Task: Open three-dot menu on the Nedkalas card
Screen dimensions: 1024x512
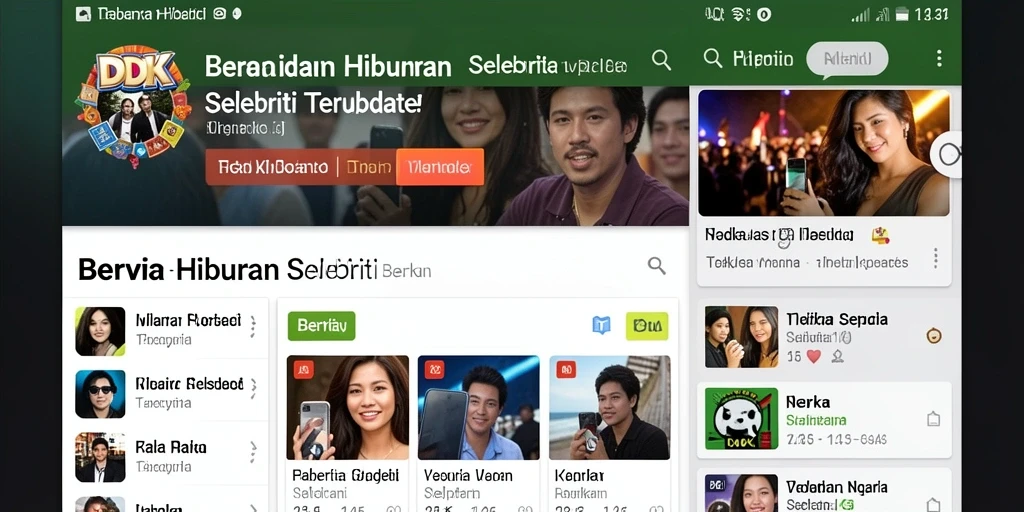Action: [935, 258]
